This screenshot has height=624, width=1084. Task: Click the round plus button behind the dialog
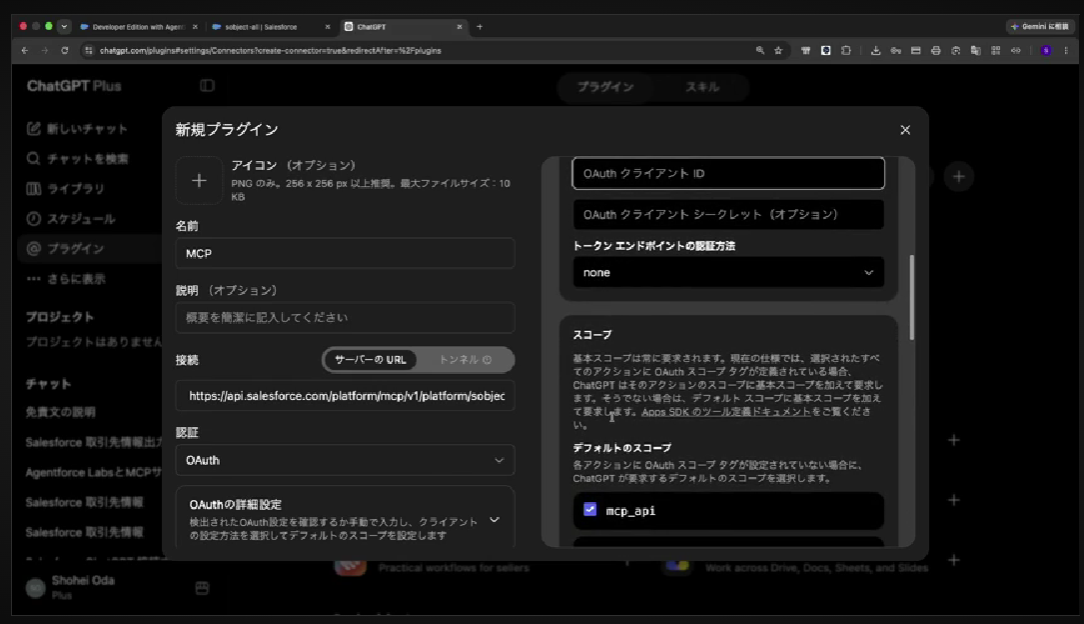[958, 177]
